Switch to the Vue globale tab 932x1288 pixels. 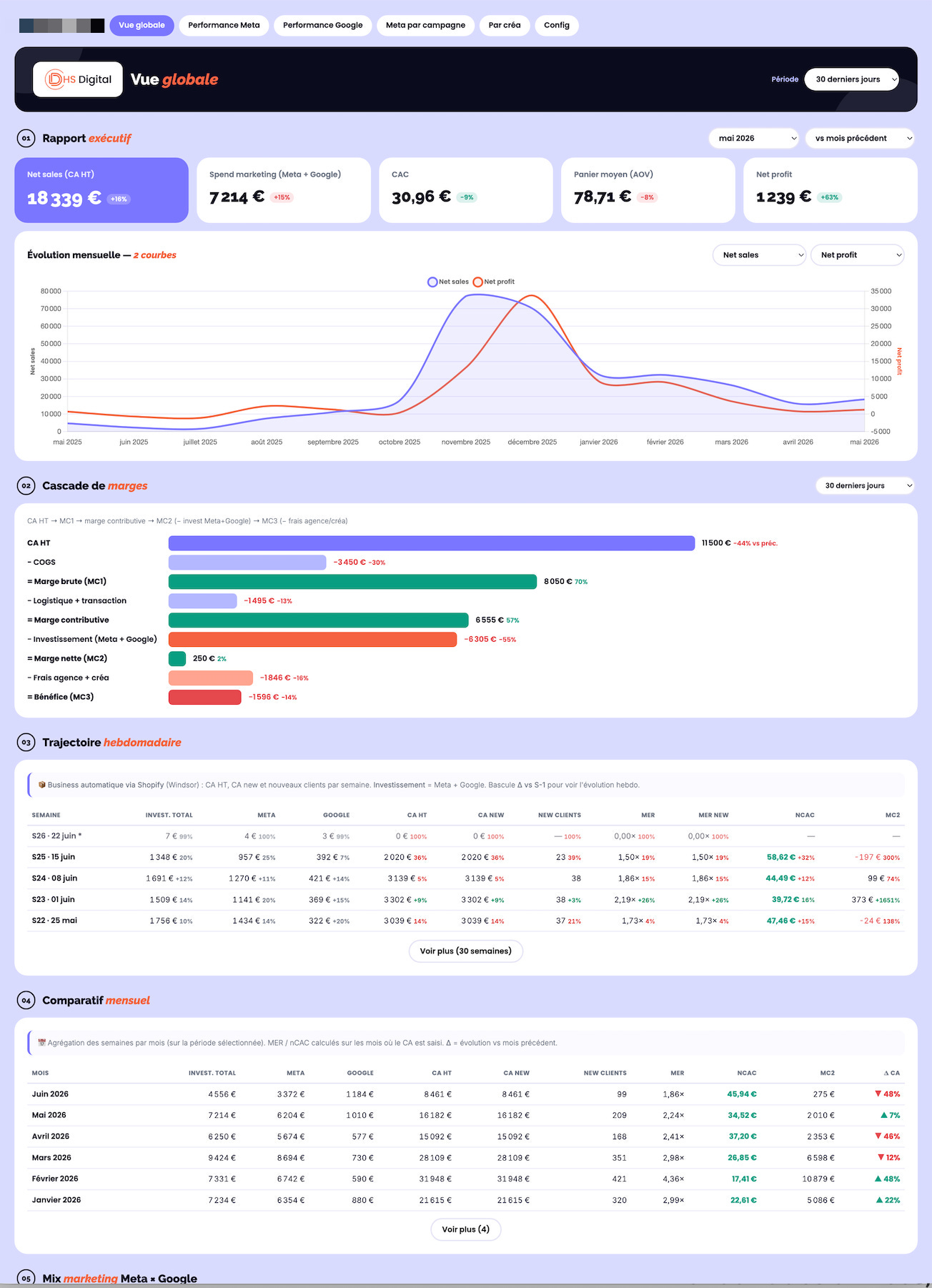(142, 25)
